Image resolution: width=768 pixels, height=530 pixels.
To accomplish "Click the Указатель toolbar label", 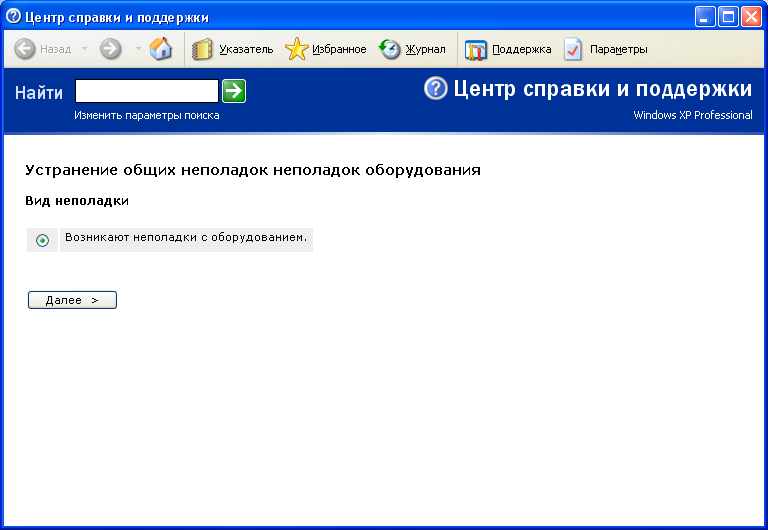I will pos(246,49).
